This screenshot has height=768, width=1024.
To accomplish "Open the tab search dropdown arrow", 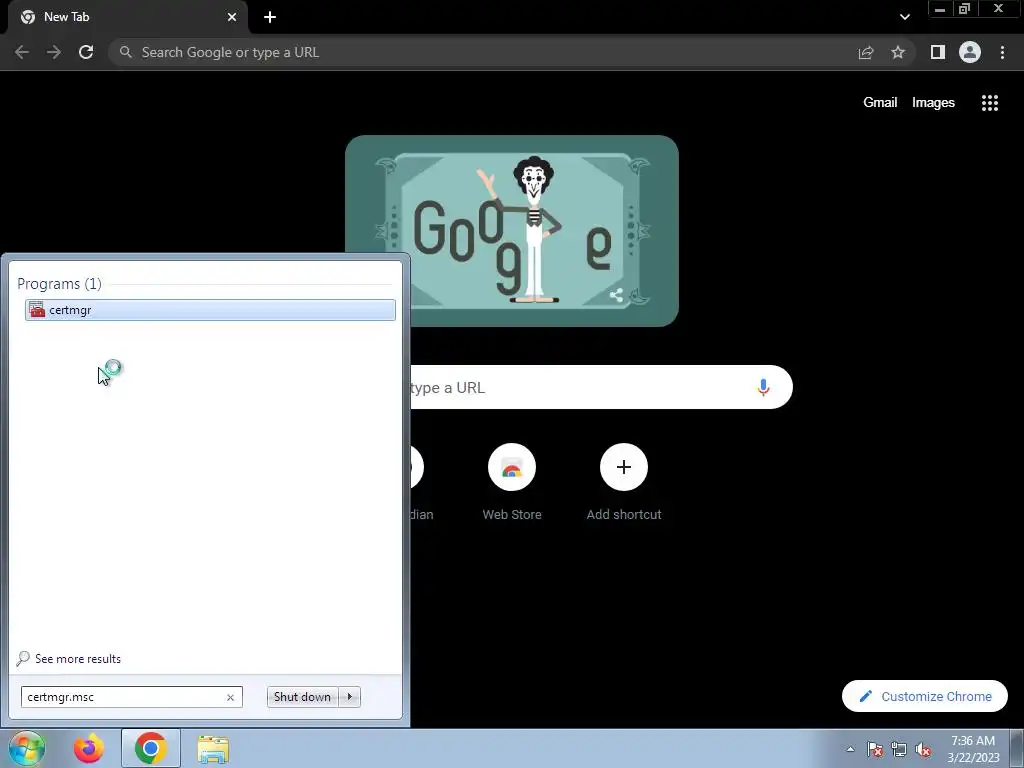I will pyautogui.click(x=904, y=17).
